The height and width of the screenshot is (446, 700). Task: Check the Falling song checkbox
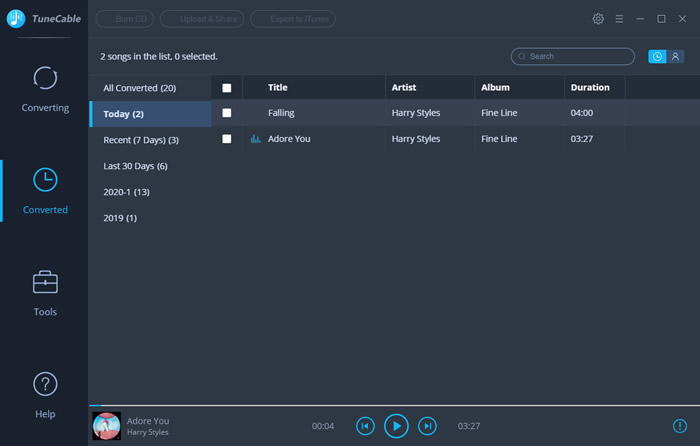[227, 113]
